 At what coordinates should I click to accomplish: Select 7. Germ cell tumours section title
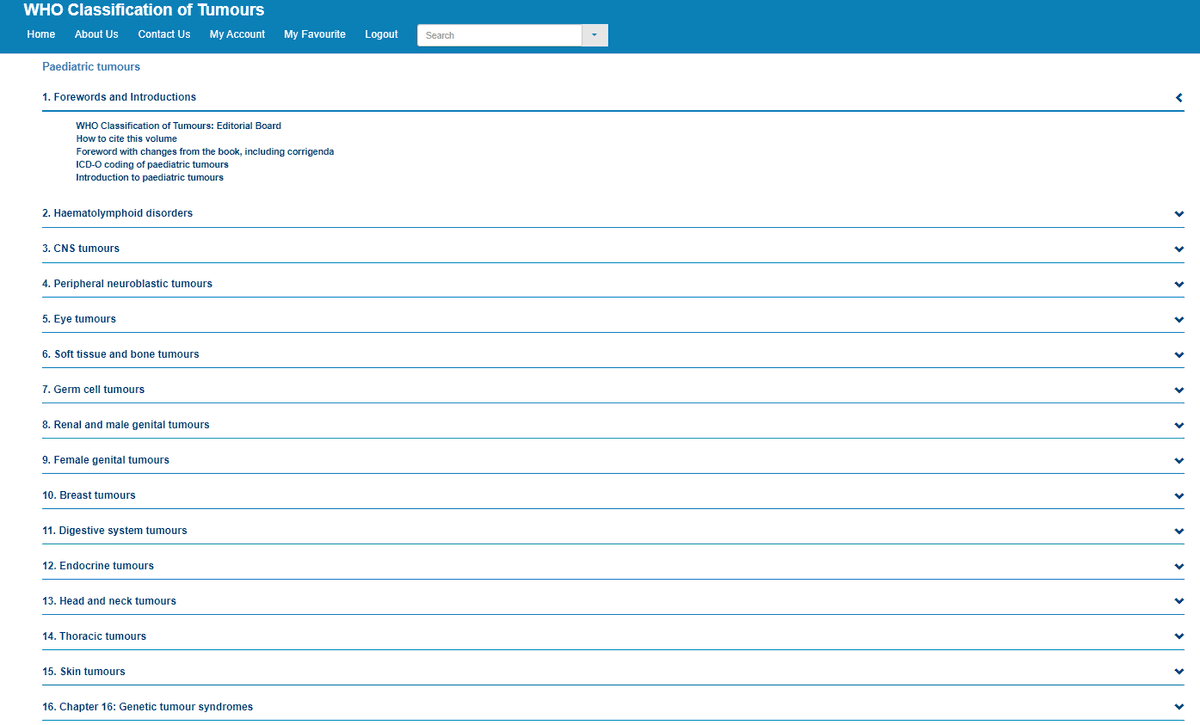(93, 389)
